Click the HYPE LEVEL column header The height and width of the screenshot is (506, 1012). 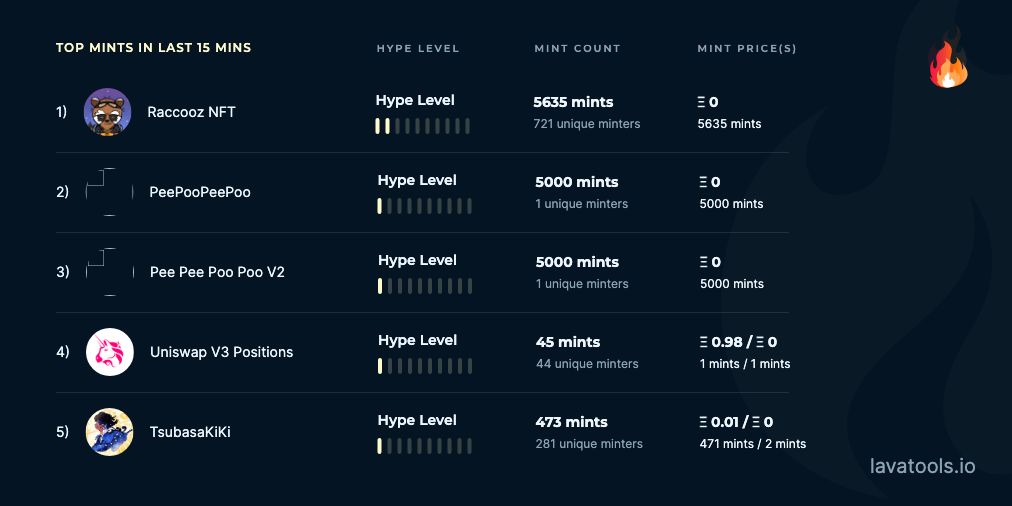click(418, 48)
